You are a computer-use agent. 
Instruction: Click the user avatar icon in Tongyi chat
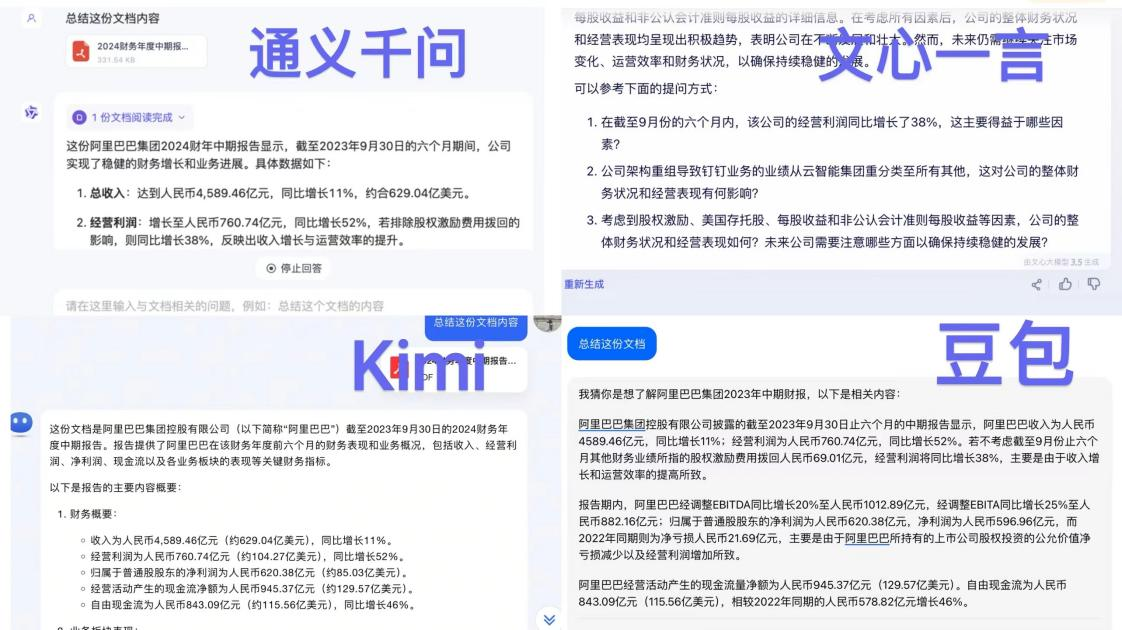pyautogui.click(x=31, y=19)
